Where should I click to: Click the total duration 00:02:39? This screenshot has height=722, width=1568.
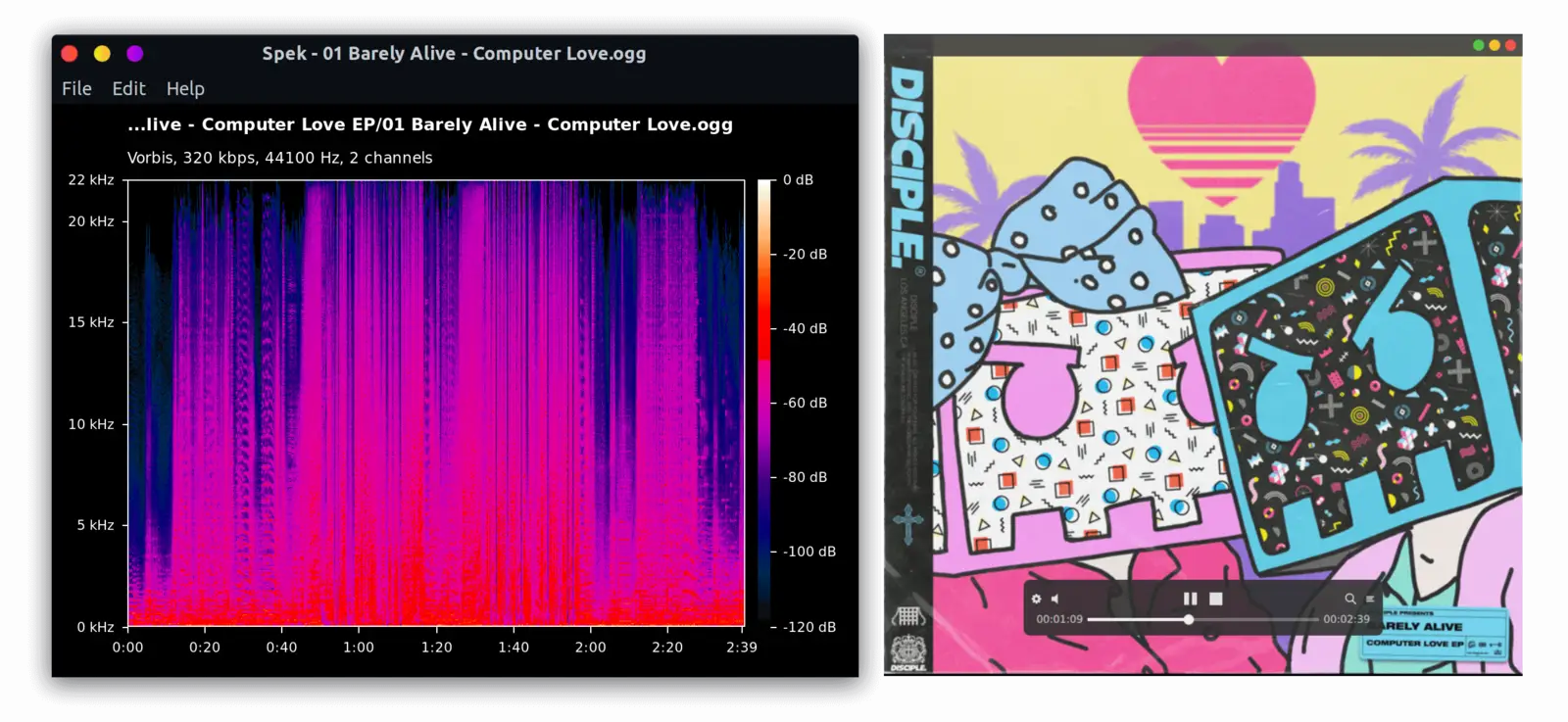point(1347,619)
